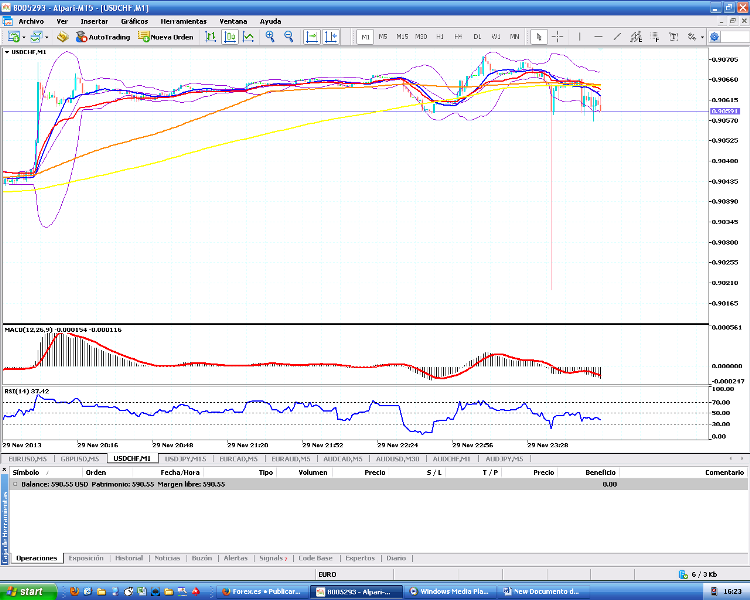
Task: Click the Beneficio column header
Action: pyautogui.click(x=601, y=471)
